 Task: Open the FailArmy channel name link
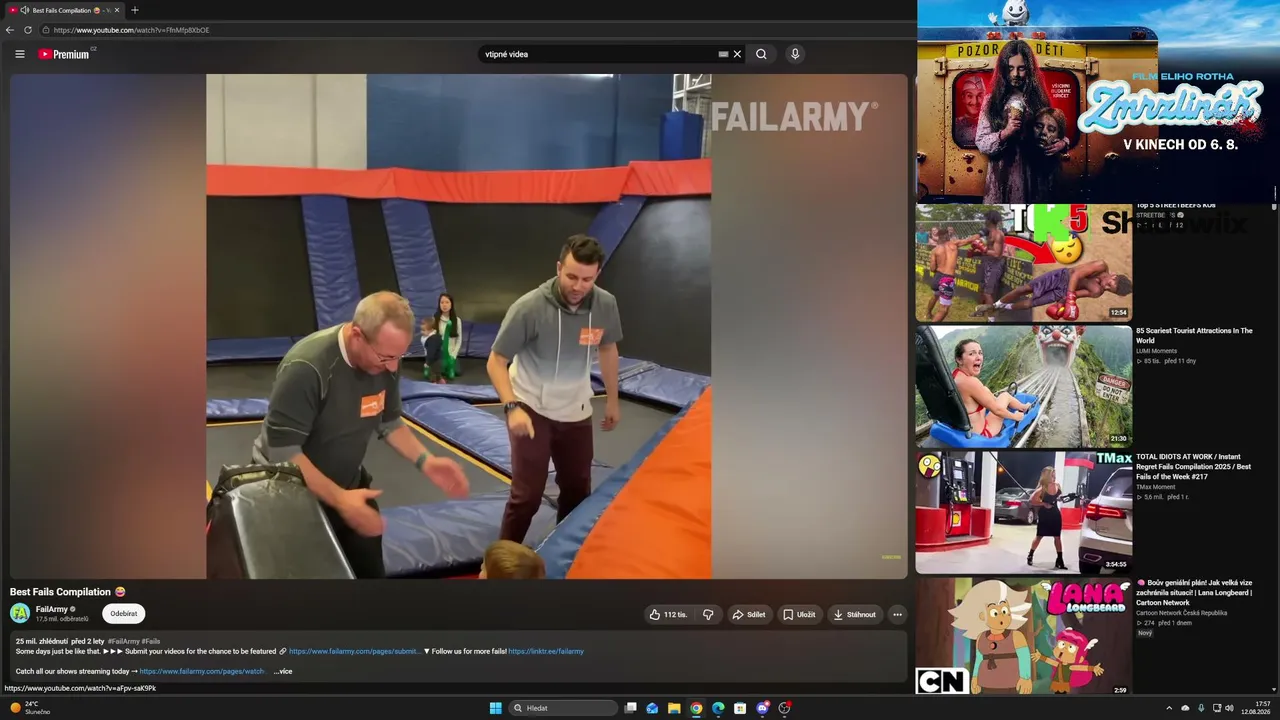[x=52, y=609]
